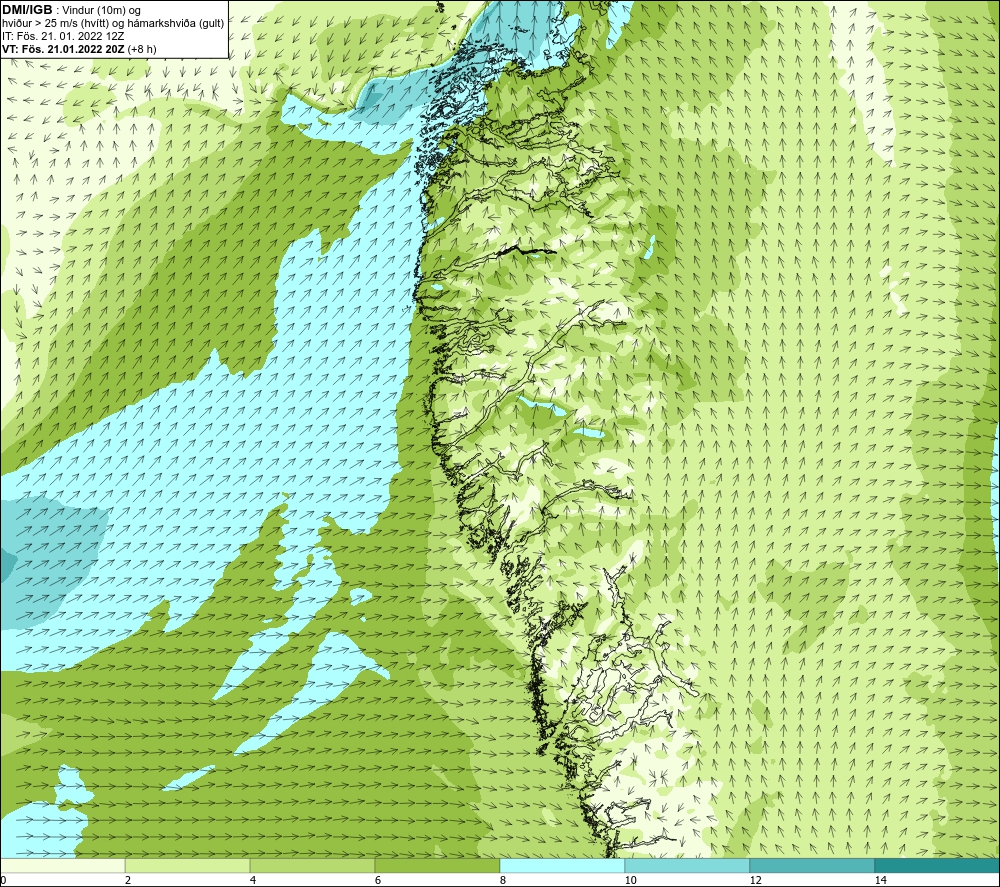The height and width of the screenshot is (887, 1000).
Task: Click the teal swatch between 12 and 14
Action: (812, 865)
